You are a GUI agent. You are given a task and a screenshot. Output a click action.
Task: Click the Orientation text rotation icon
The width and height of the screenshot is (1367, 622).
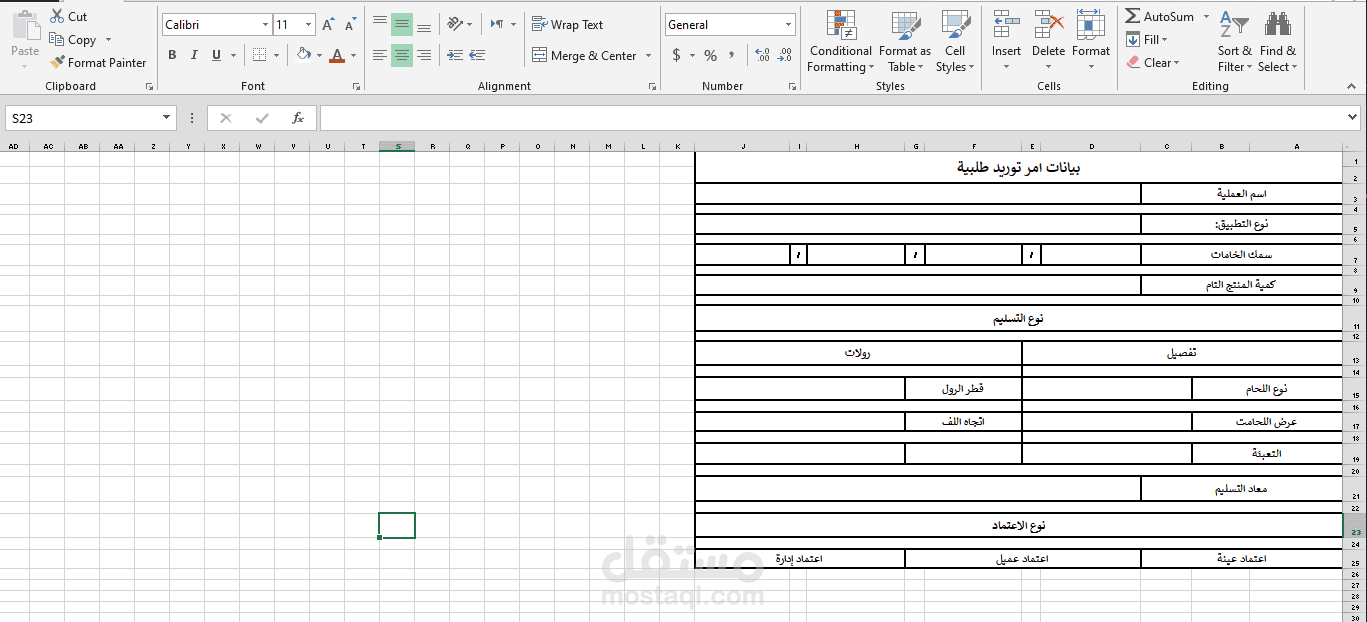pyautogui.click(x=455, y=24)
